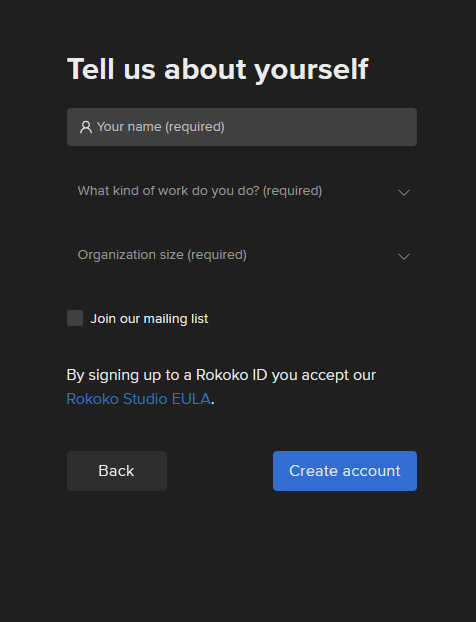Click the chevron beside Organization size
This screenshot has width=476, height=622.
[403, 256]
